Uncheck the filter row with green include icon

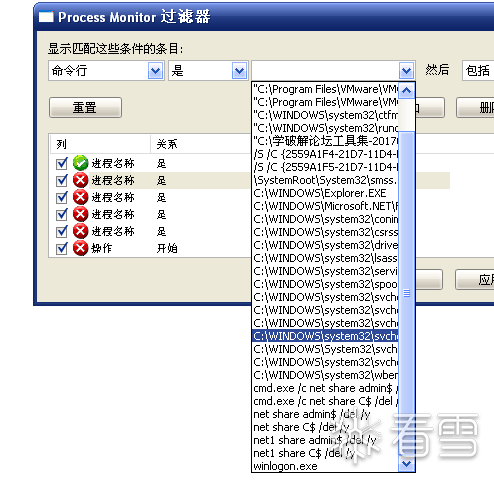click(62, 163)
